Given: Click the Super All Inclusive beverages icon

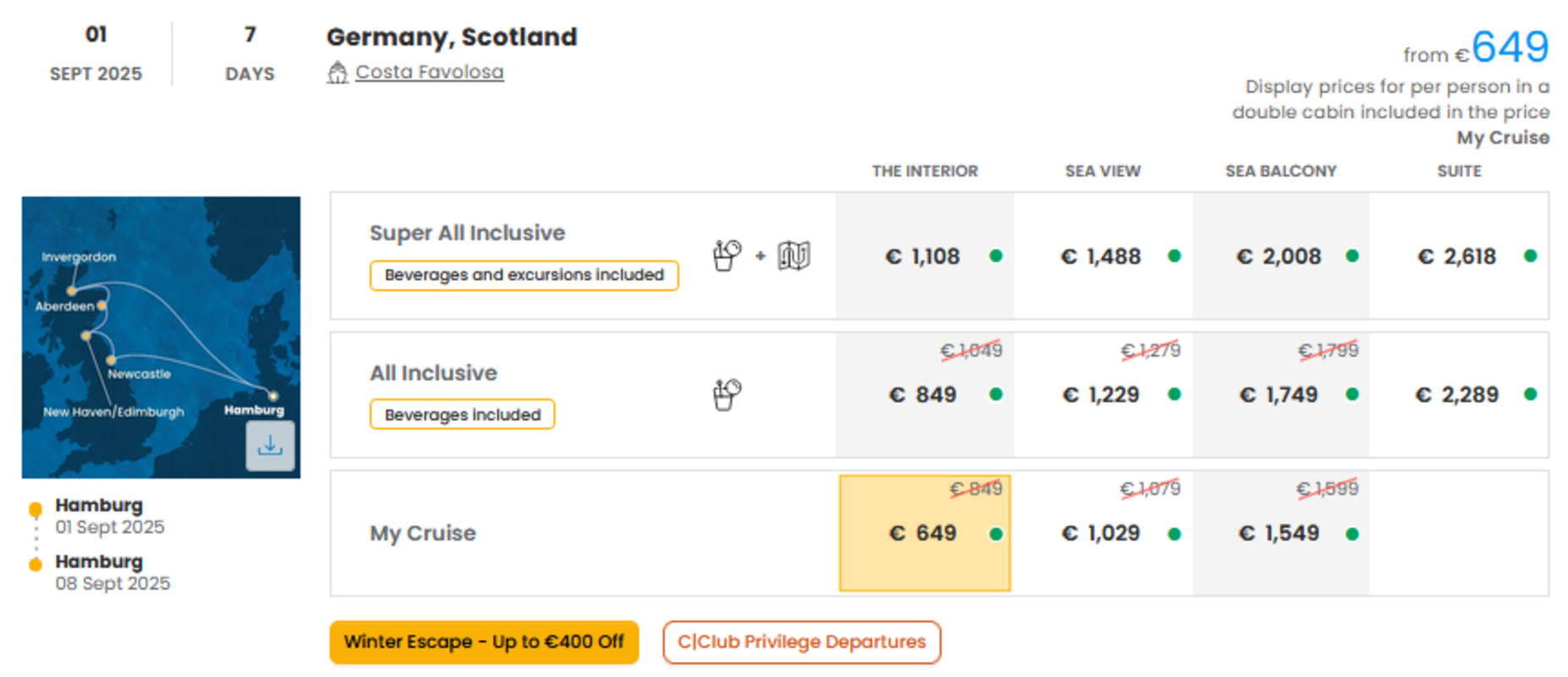Looking at the screenshot, I should coord(726,255).
